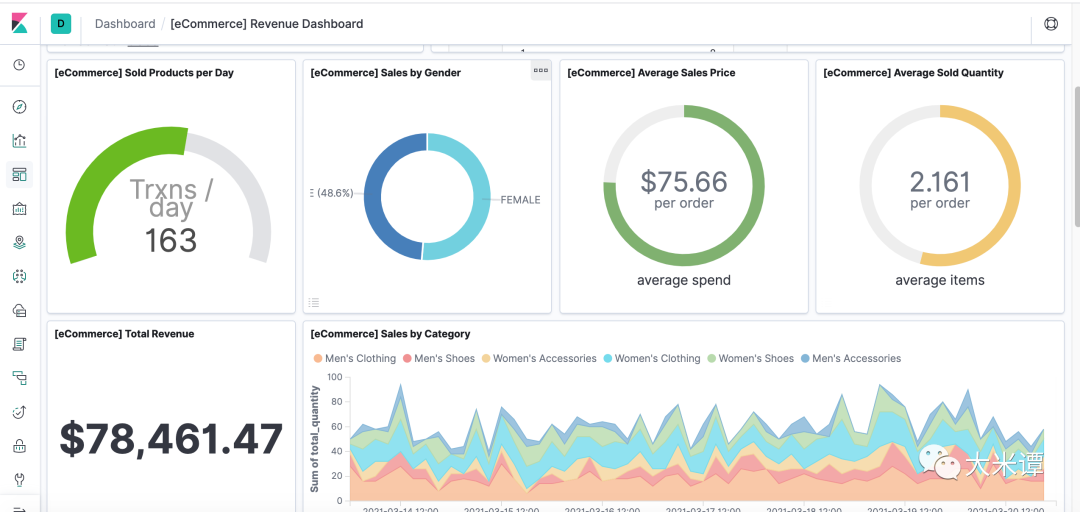The image size is (1080, 512).
Task: Open panel options on Sales by Gender
Action: [x=541, y=70]
